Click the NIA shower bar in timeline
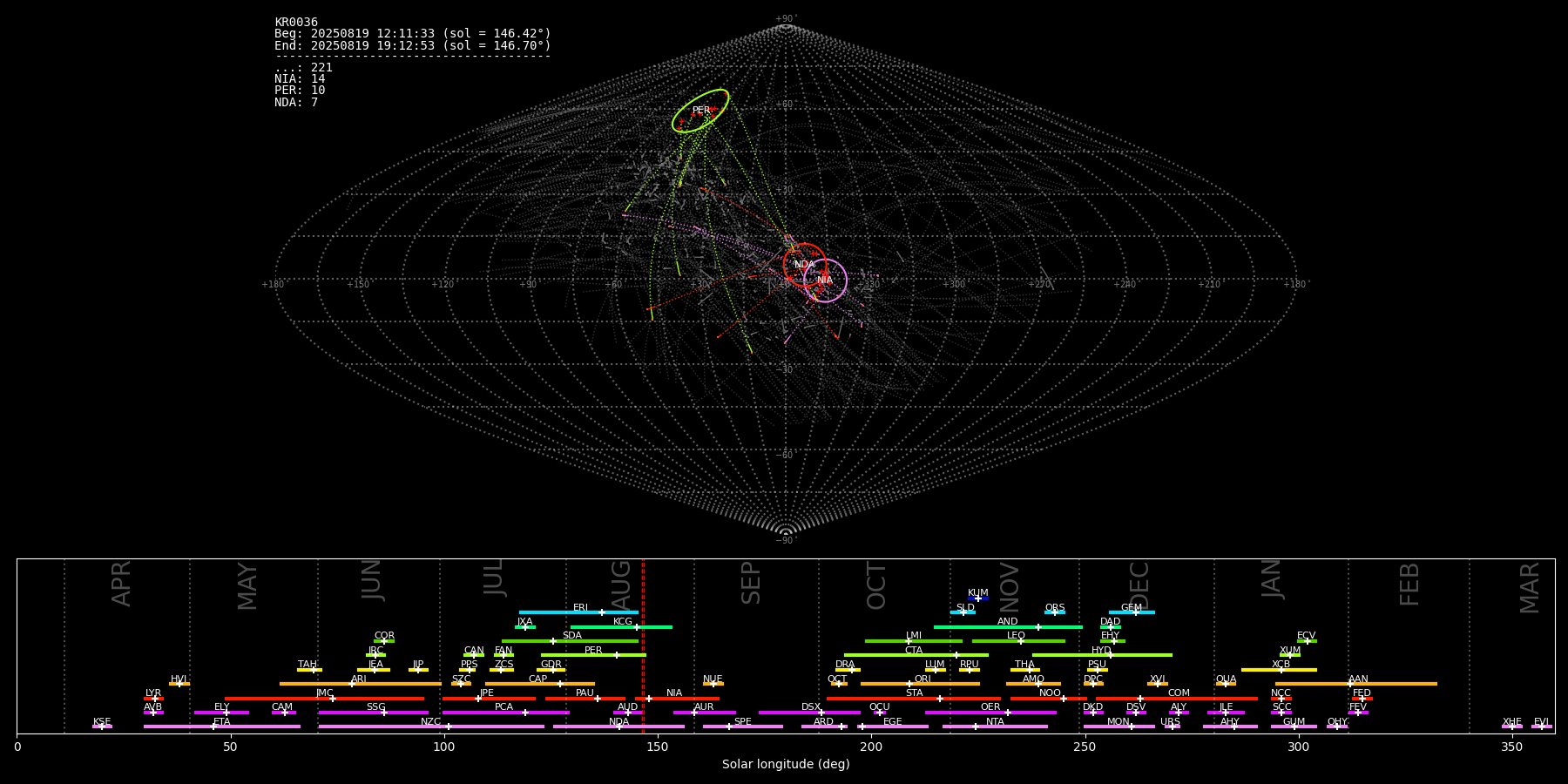This screenshot has width=1568, height=784. point(677,699)
